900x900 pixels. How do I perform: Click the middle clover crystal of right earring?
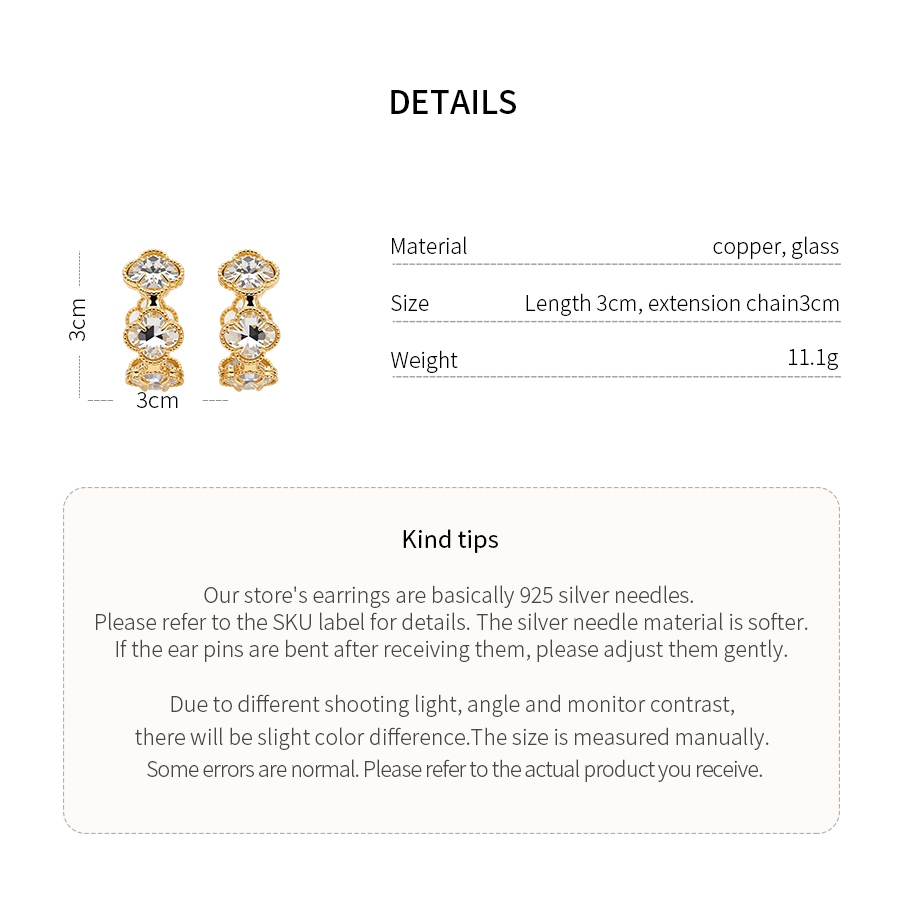(250, 334)
